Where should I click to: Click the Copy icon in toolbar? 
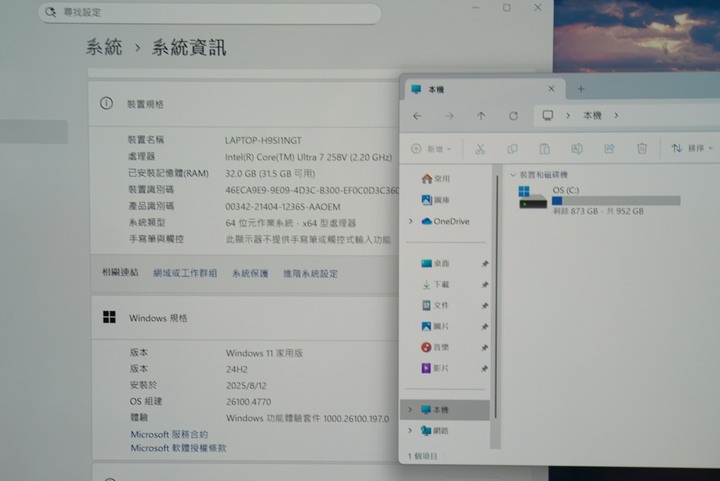point(512,149)
